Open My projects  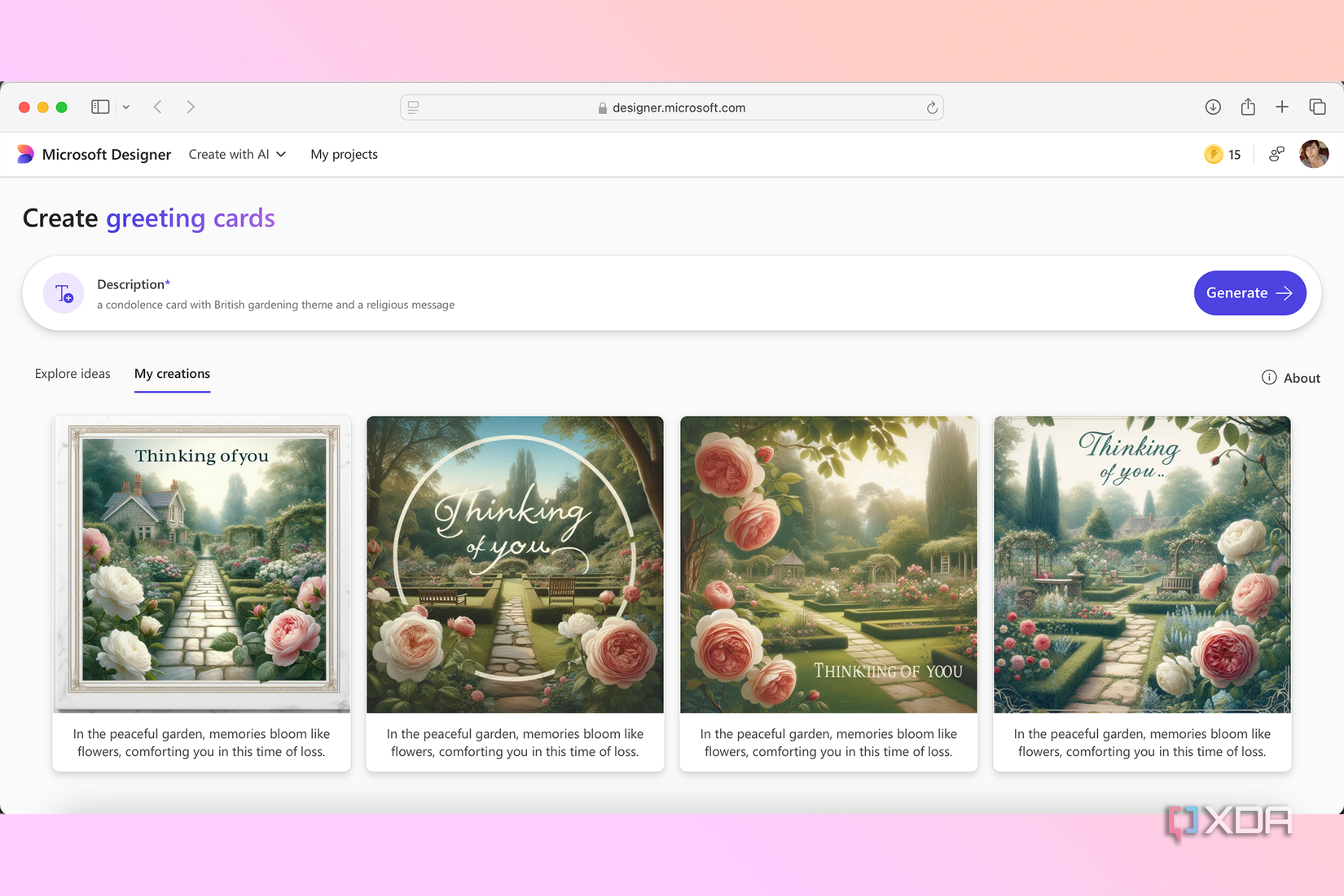344,154
